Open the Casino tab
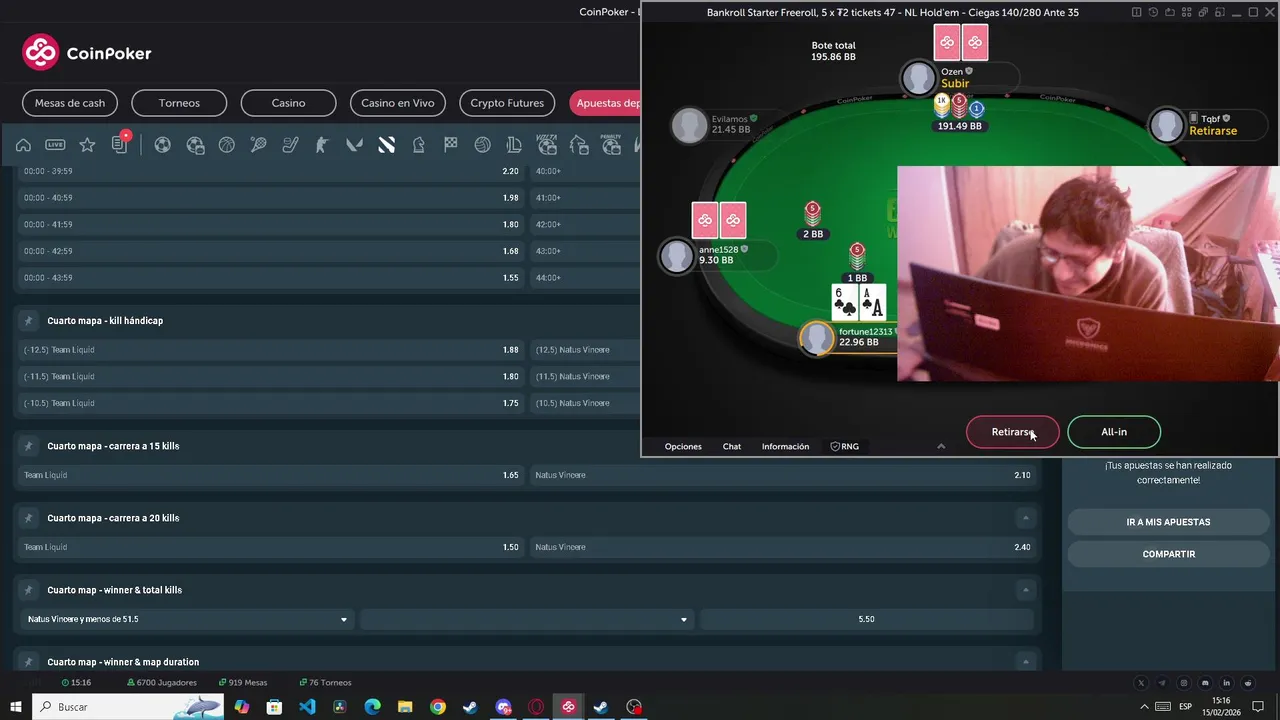 pos(288,103)
